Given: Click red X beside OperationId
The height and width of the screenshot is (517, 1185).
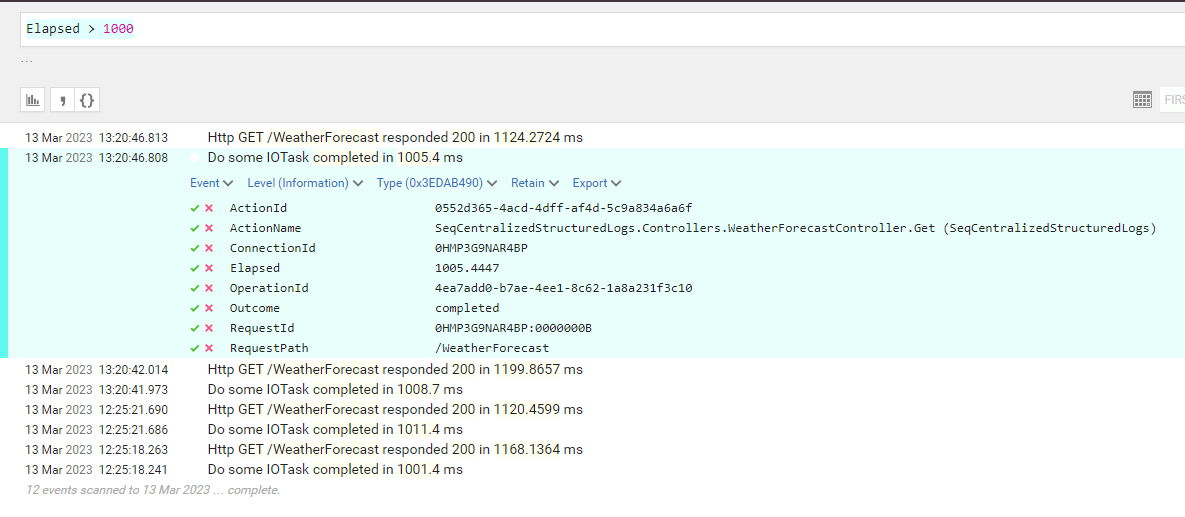Looking at the screenshot, I should (209, 288).
